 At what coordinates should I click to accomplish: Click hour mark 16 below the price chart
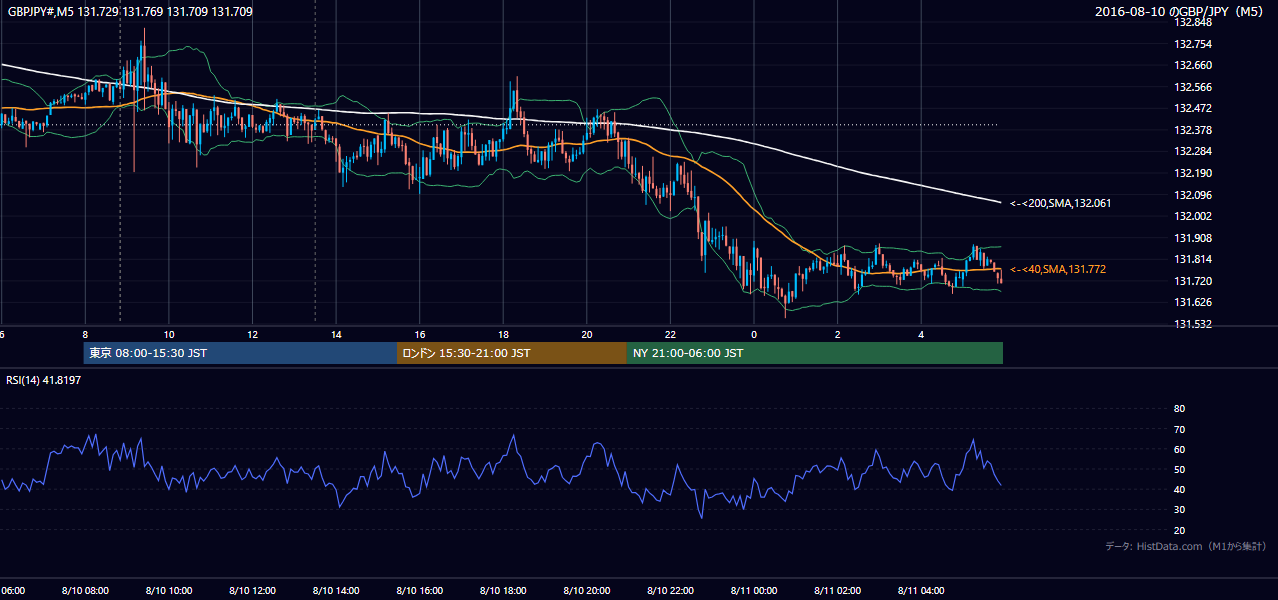pos(419,335)
